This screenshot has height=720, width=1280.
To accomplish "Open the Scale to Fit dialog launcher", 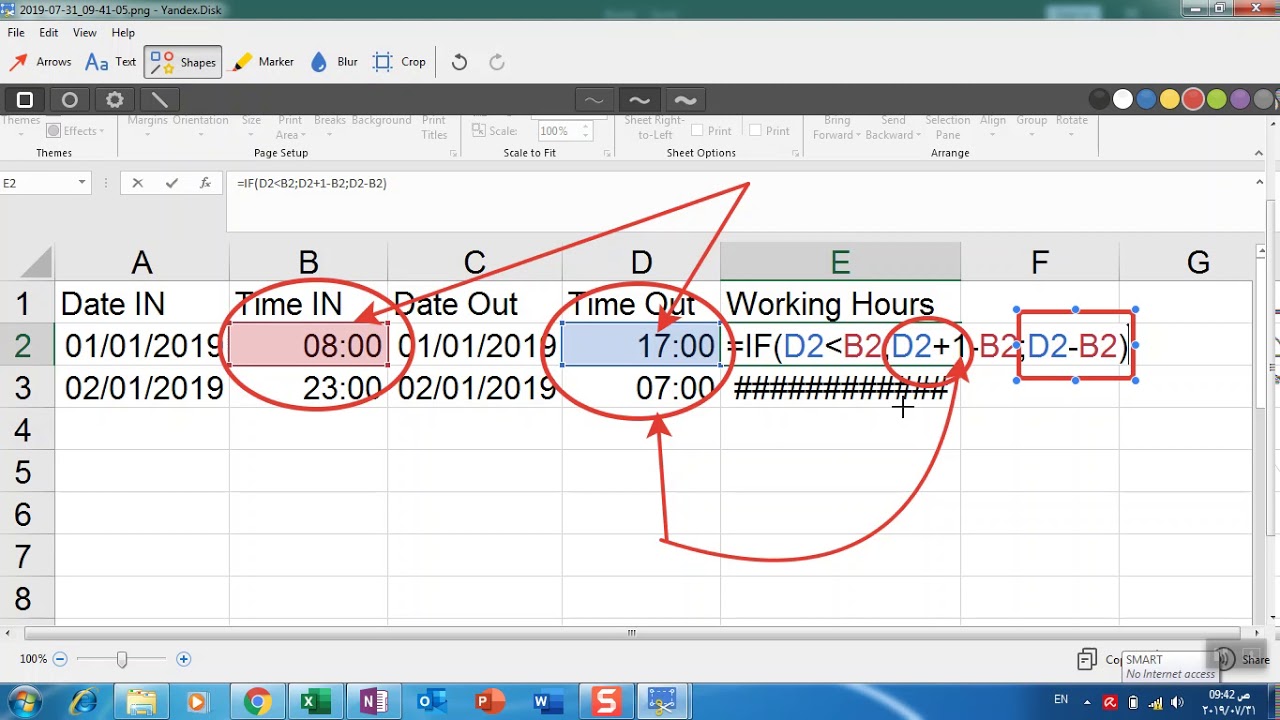I will 605,153.
